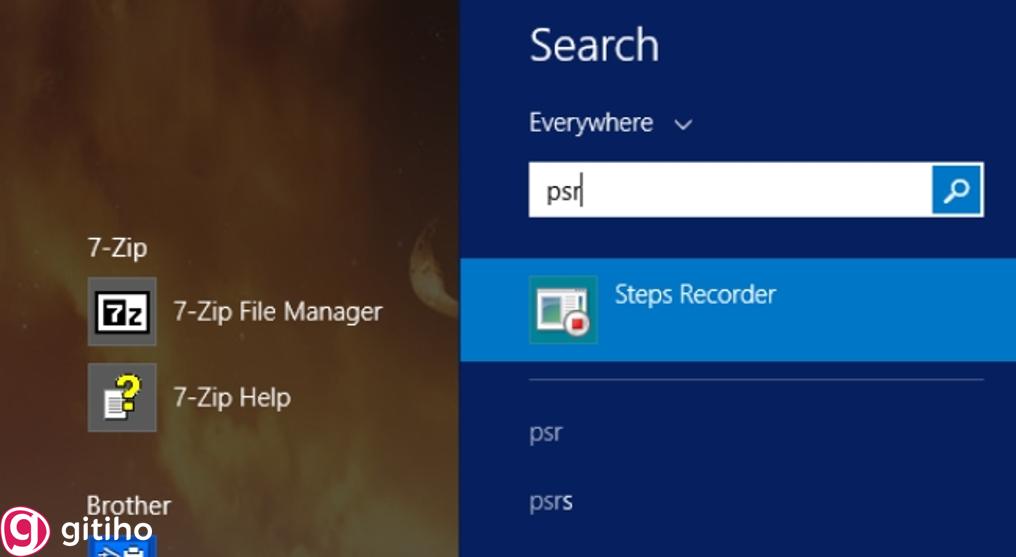The height and width of the screenshot is (557, 1016).
Task: Open the Steps Recorder icon
Action: pyautogui.click(x=563, y=310)
